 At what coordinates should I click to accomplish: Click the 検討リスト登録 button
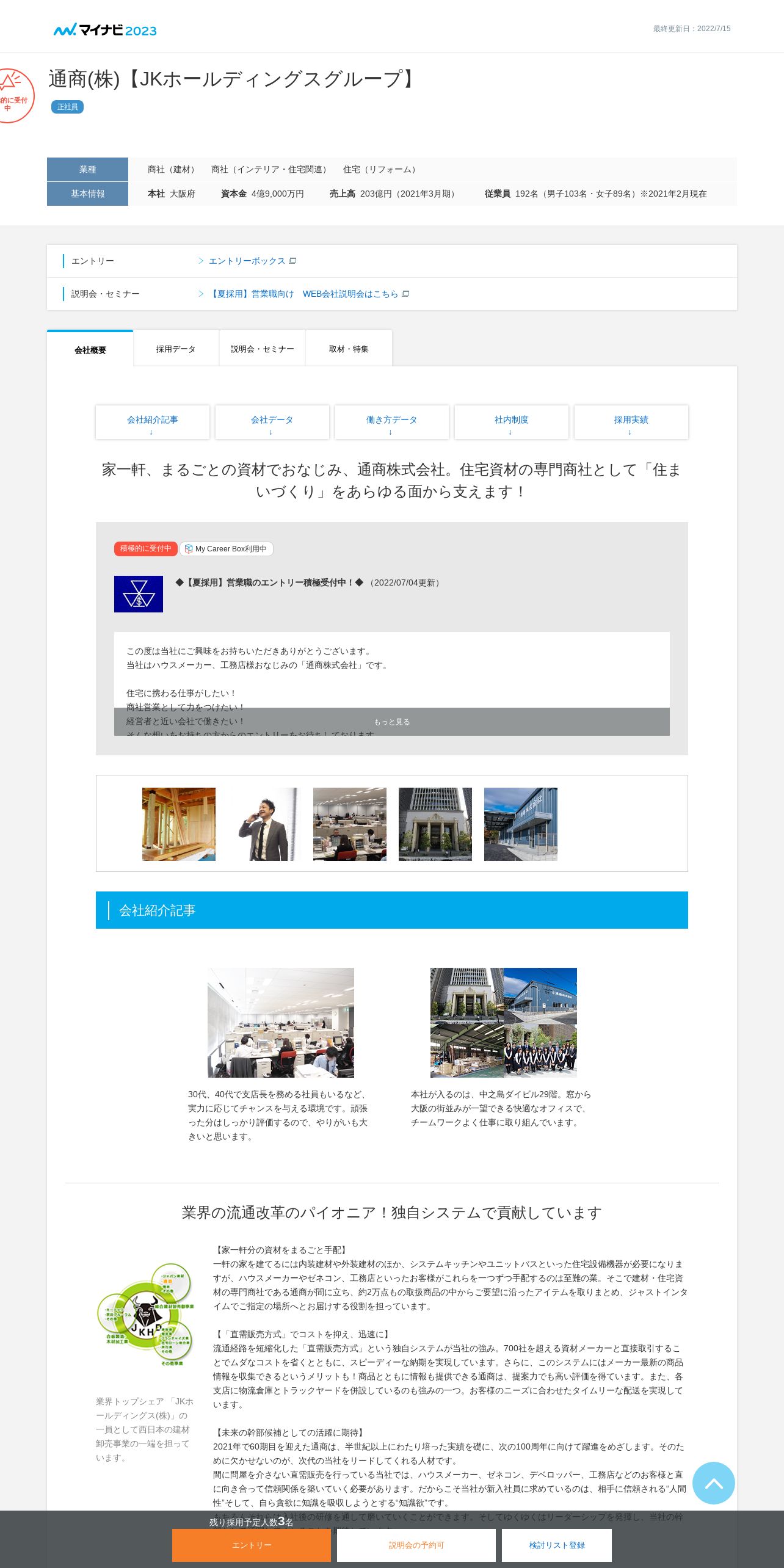point(557,1545)
